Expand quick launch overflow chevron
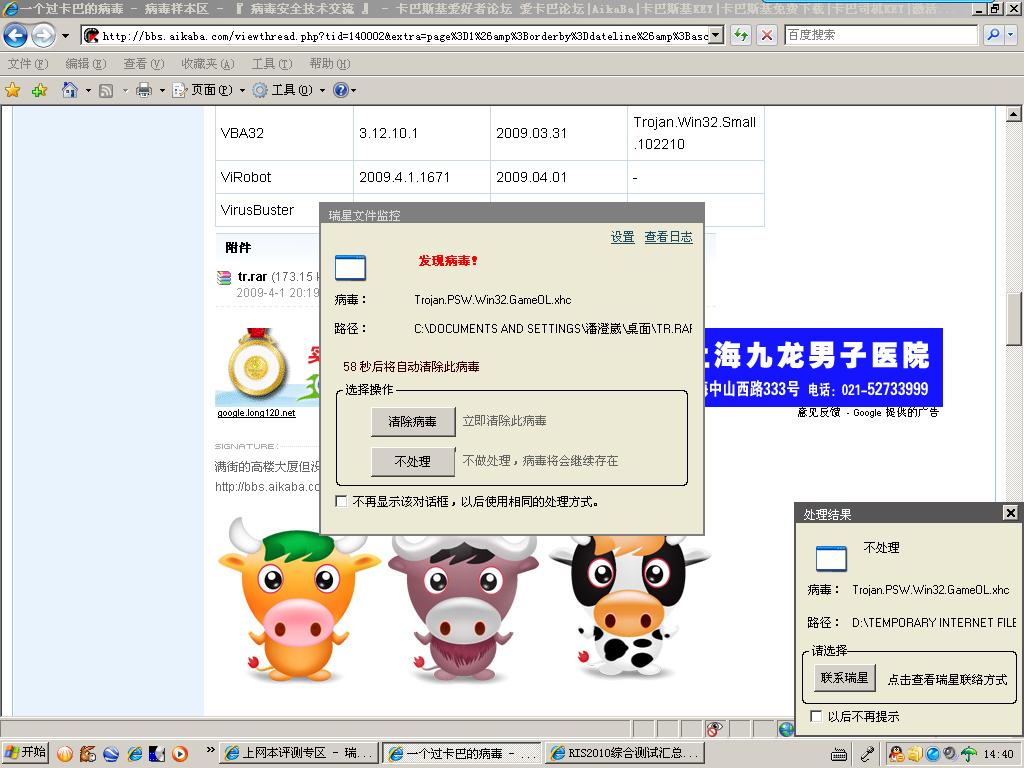 coord(210,750)
